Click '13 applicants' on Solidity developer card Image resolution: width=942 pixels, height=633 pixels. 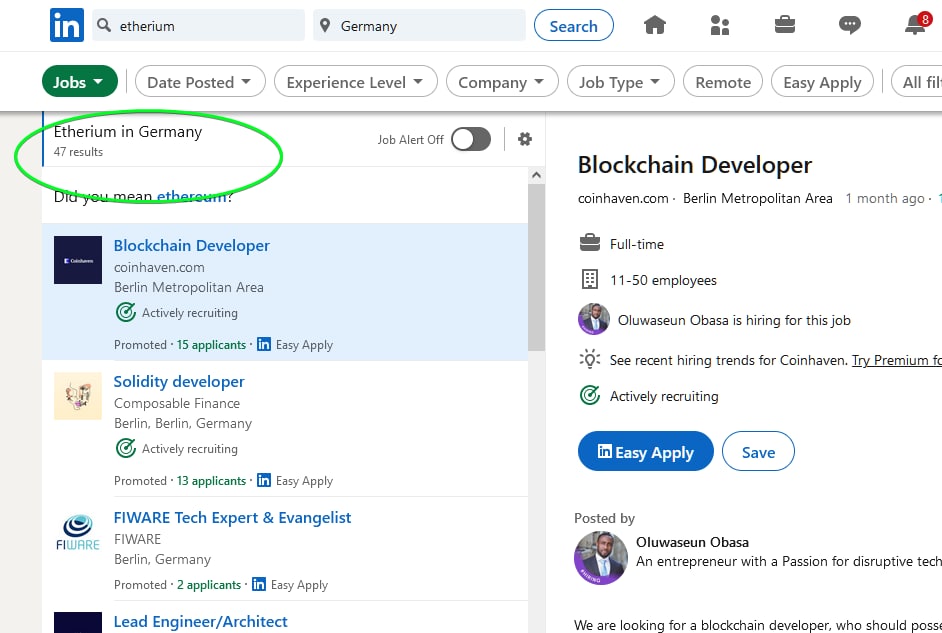click(x=211, y=480)
